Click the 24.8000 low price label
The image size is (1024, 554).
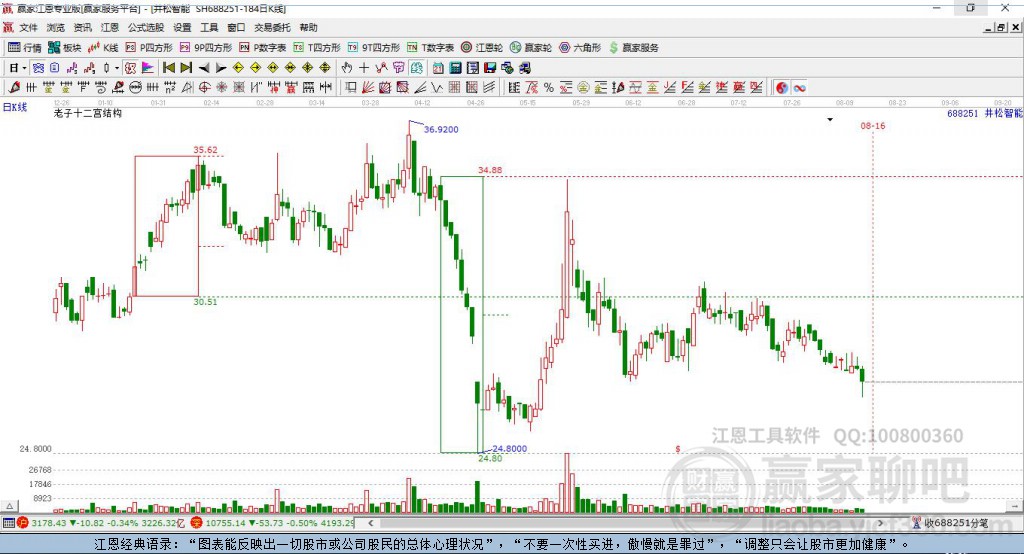tap(509, 448)
